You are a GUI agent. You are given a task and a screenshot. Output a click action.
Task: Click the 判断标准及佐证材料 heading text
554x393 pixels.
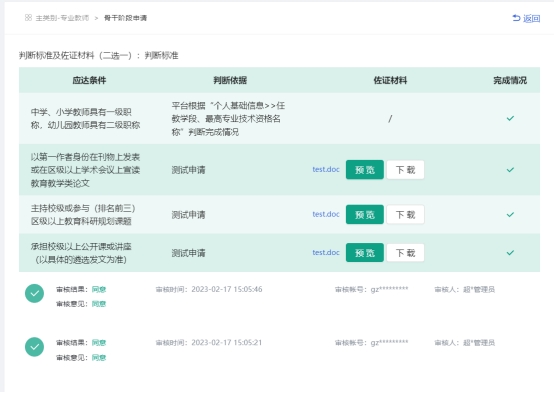[x=99, y=55]
